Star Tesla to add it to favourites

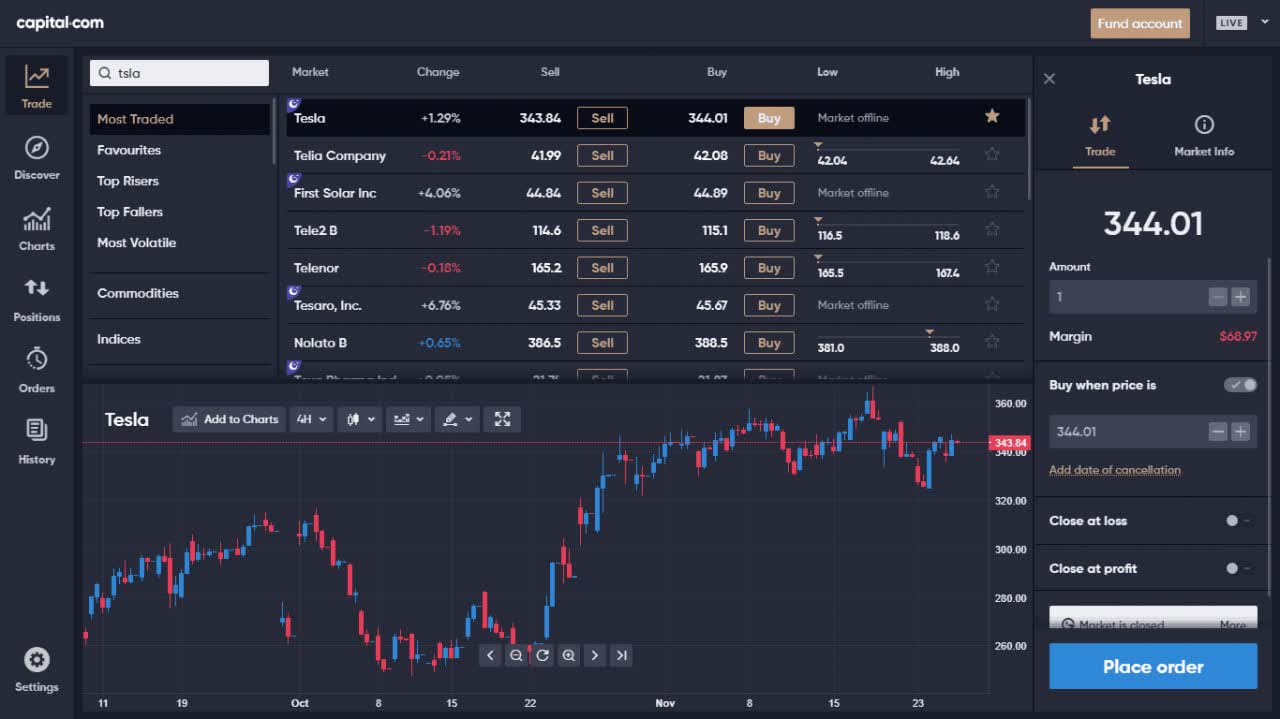click(991, 116)
